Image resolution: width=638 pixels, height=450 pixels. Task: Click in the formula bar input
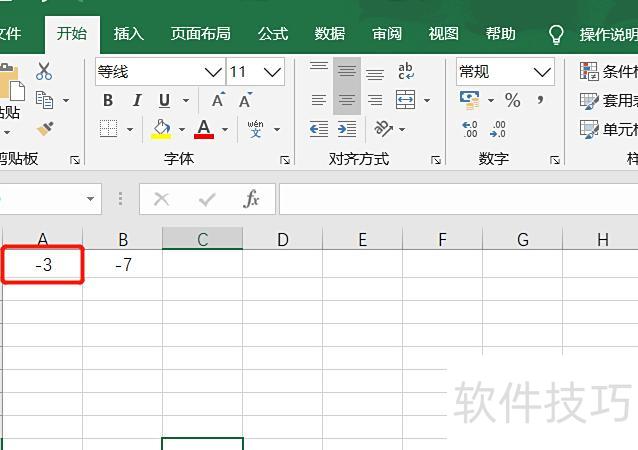[x=459, y=199]
